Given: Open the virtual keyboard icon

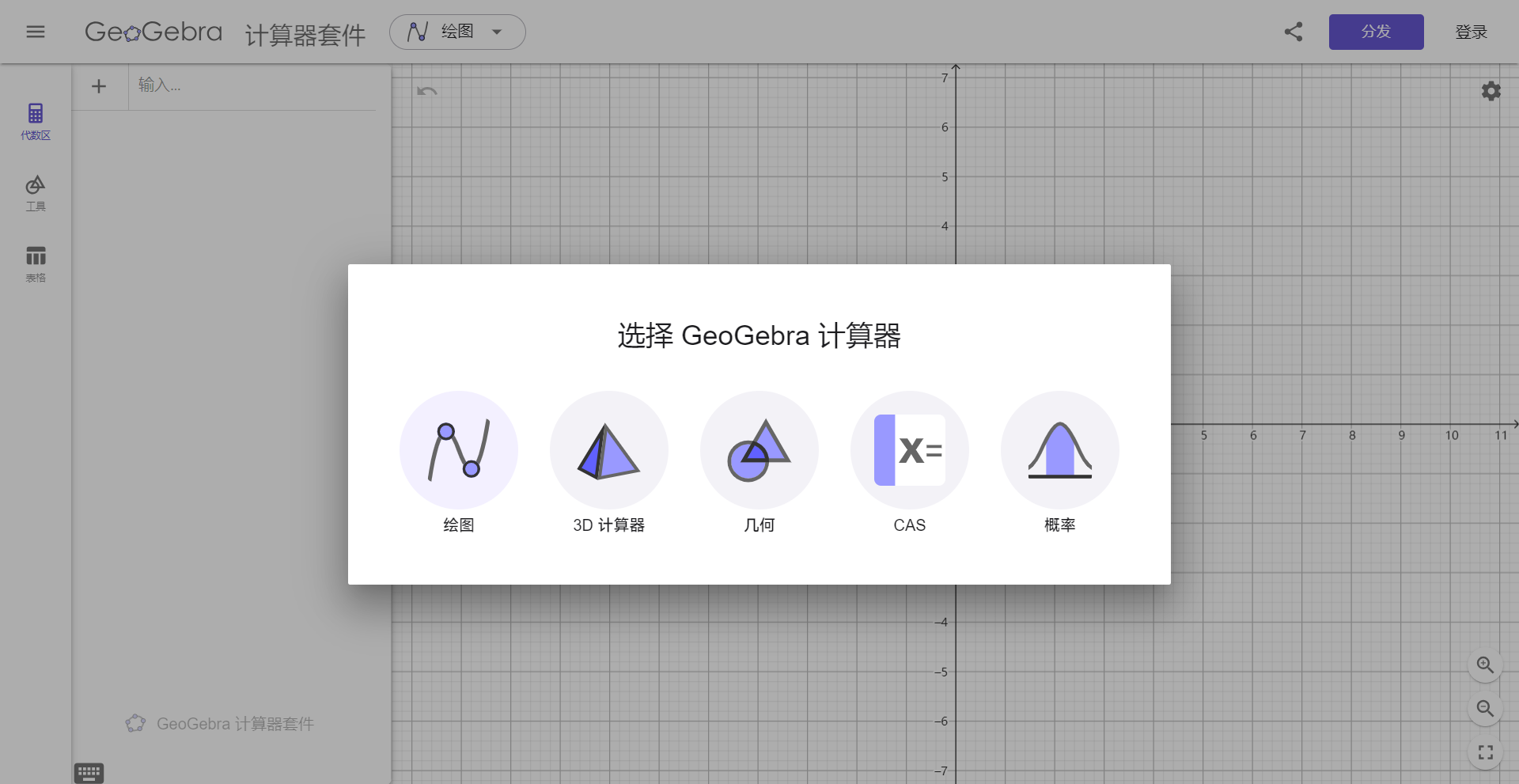Looking at the screenshot, I should point(89,773).
